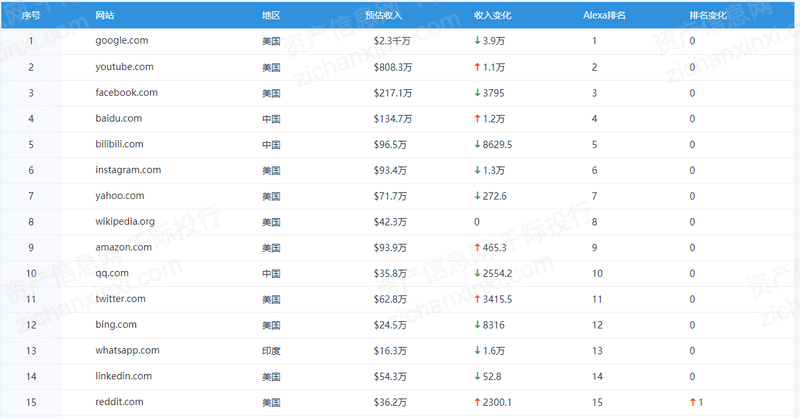Click the green down arrow beside 8629.5
The image size is (800, 419).
pos(478,145)
